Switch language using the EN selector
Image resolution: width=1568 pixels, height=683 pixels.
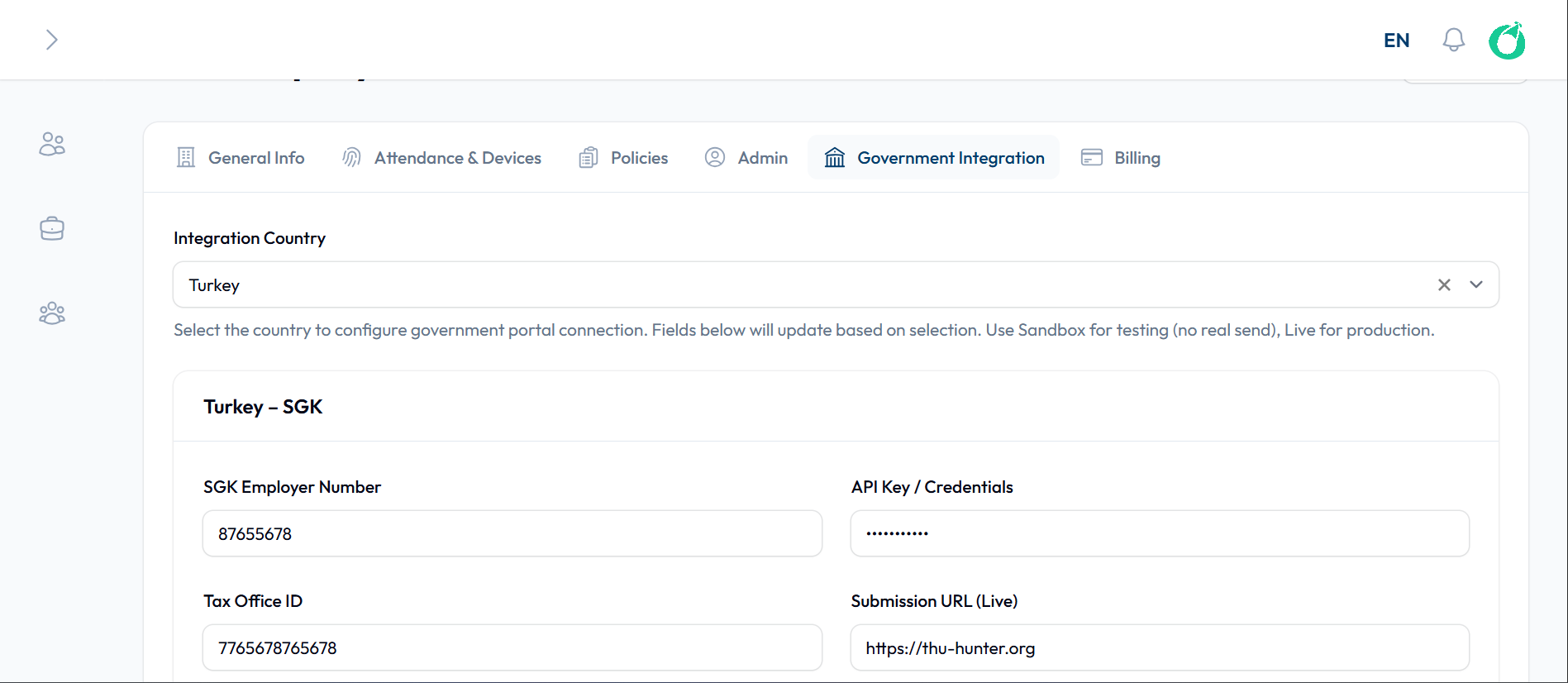[1396, 41]
